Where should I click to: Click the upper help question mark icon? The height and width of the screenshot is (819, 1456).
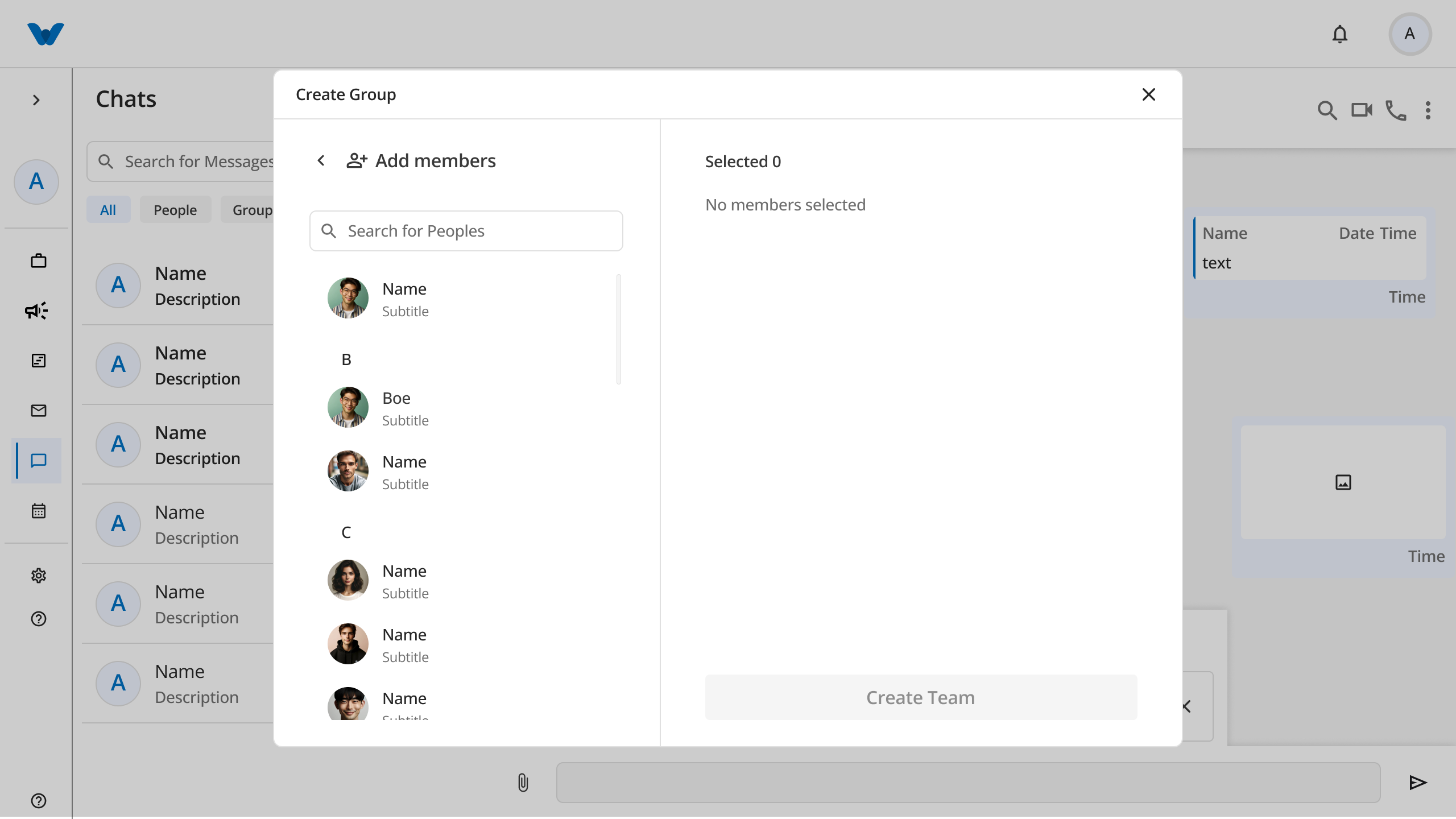(x=39, y=619)
